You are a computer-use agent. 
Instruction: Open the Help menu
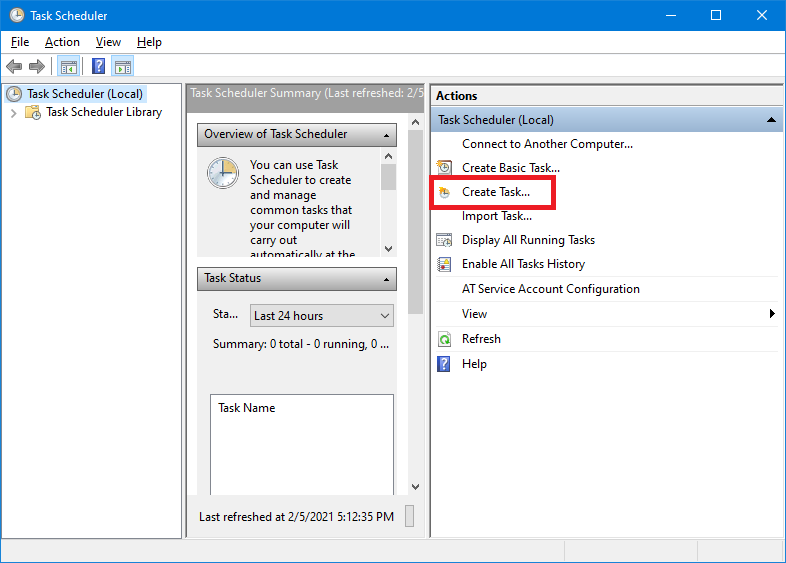(149, 42)
